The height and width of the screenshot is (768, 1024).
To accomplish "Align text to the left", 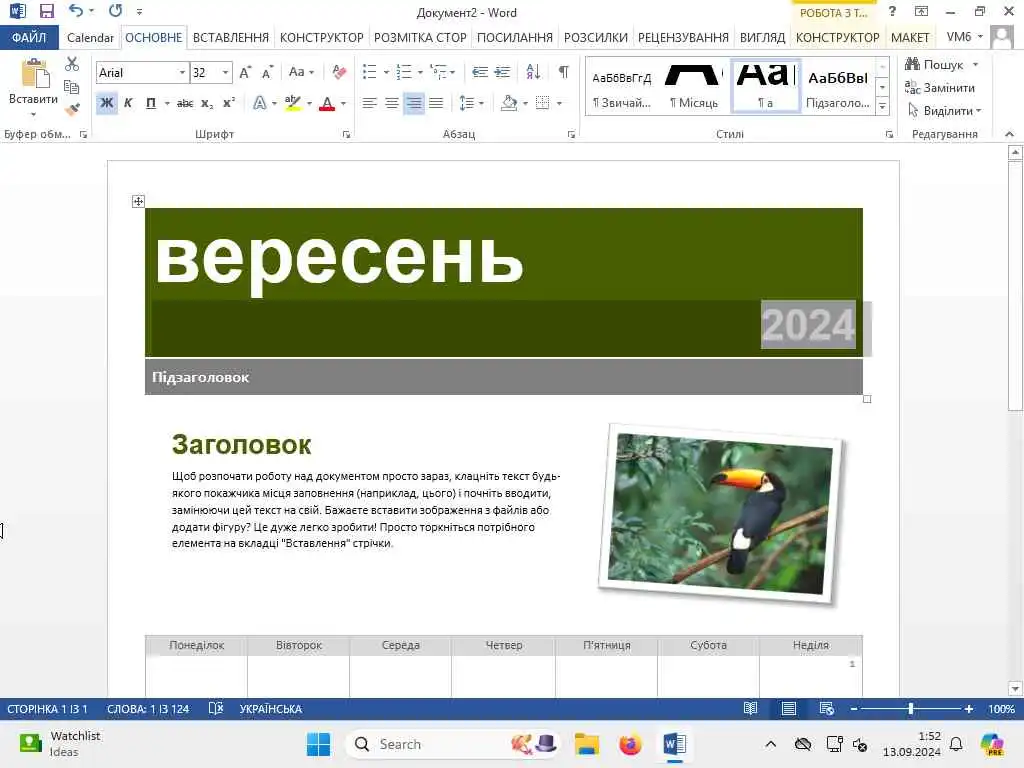I will point(370,103).
